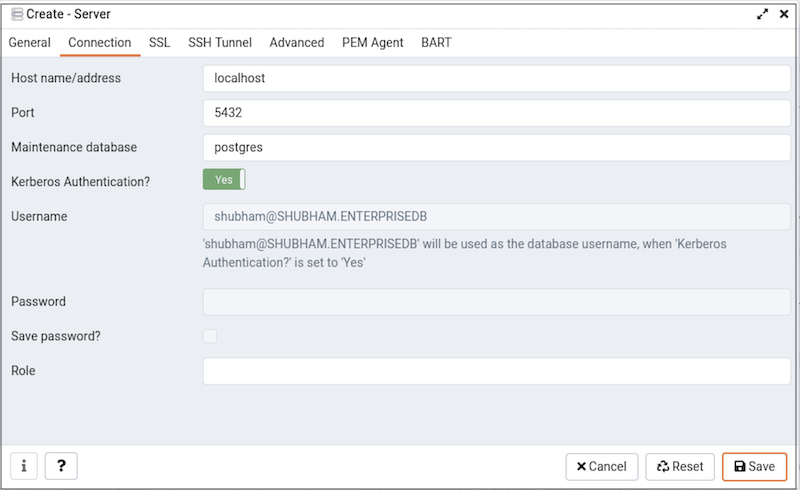
Task: Toggle the Kerberos Authentication switch
Action: click(224, 180)
